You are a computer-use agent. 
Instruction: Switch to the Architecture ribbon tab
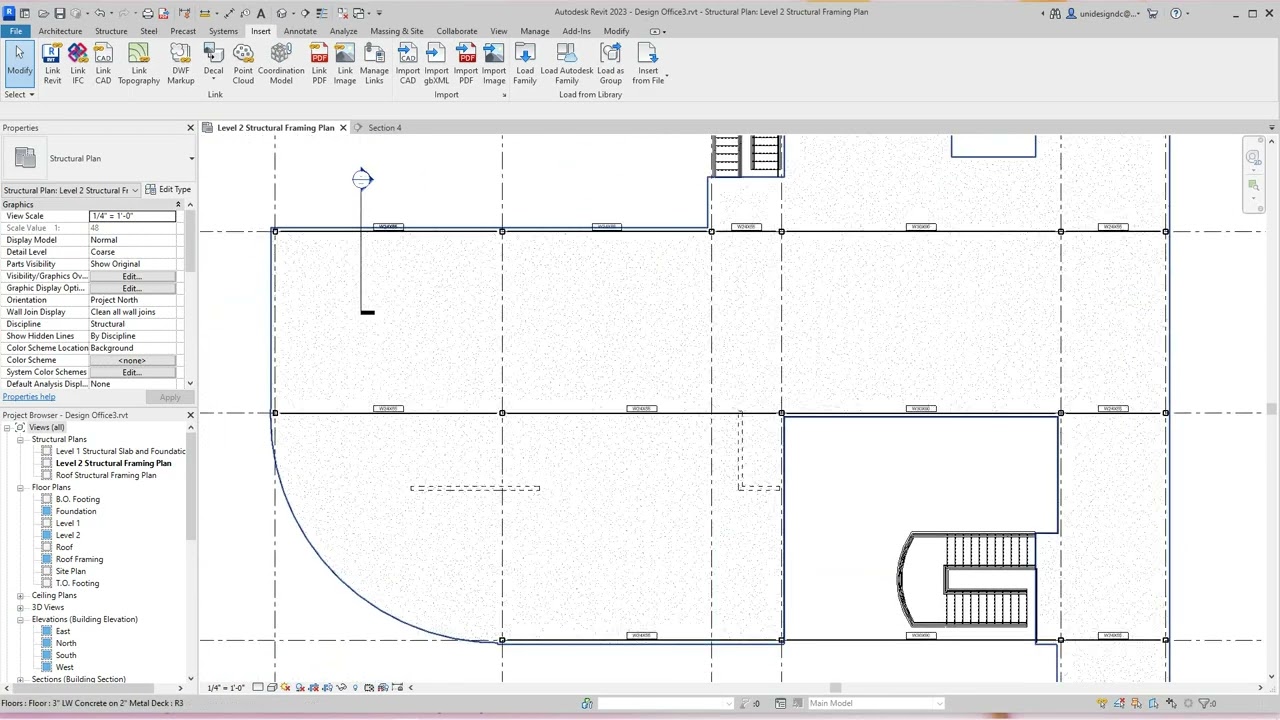[x=60, y=31]
